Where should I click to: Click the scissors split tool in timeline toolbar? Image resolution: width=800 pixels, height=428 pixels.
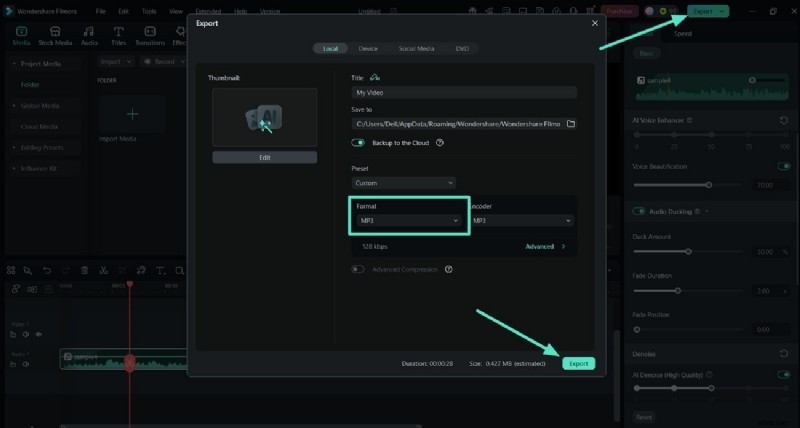point(103,270)
